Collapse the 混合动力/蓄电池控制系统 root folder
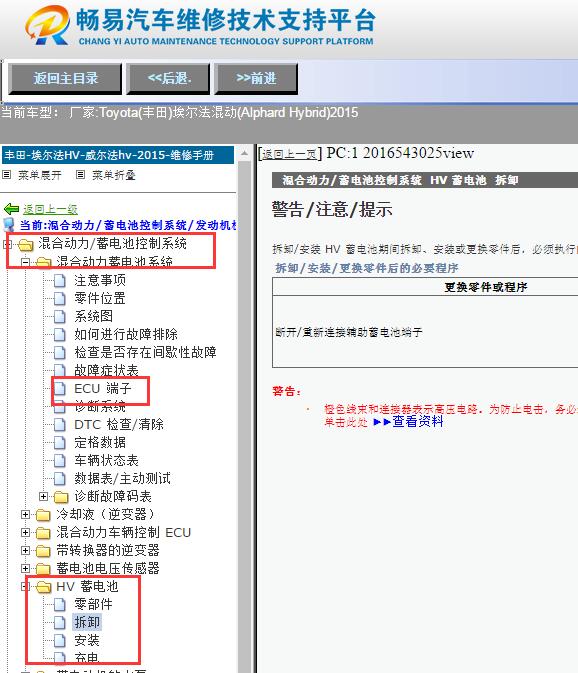 7,244
